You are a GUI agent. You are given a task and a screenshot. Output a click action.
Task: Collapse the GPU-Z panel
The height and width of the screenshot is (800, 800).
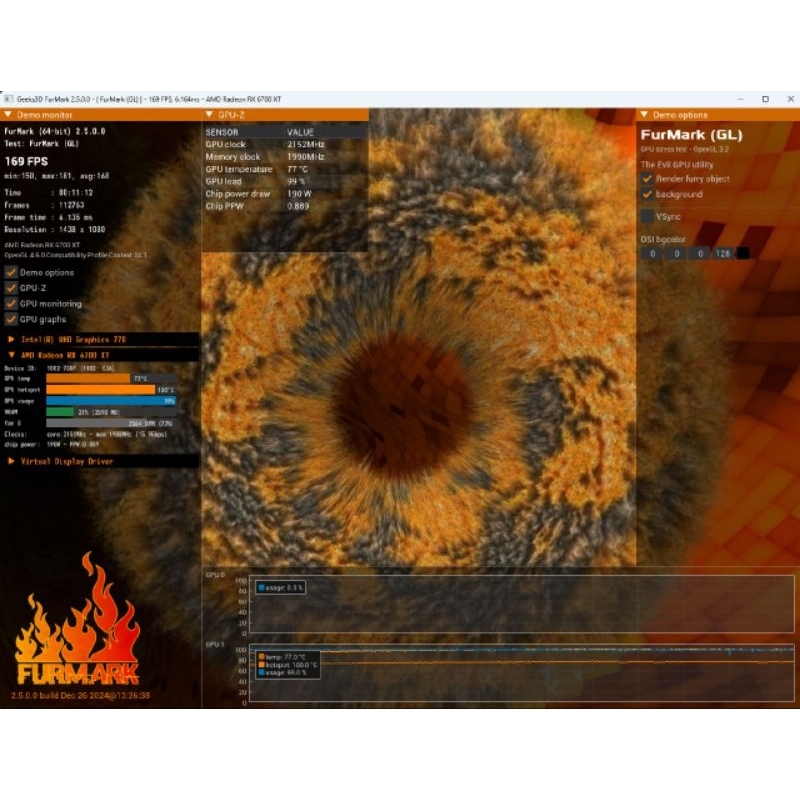point(209,115)
